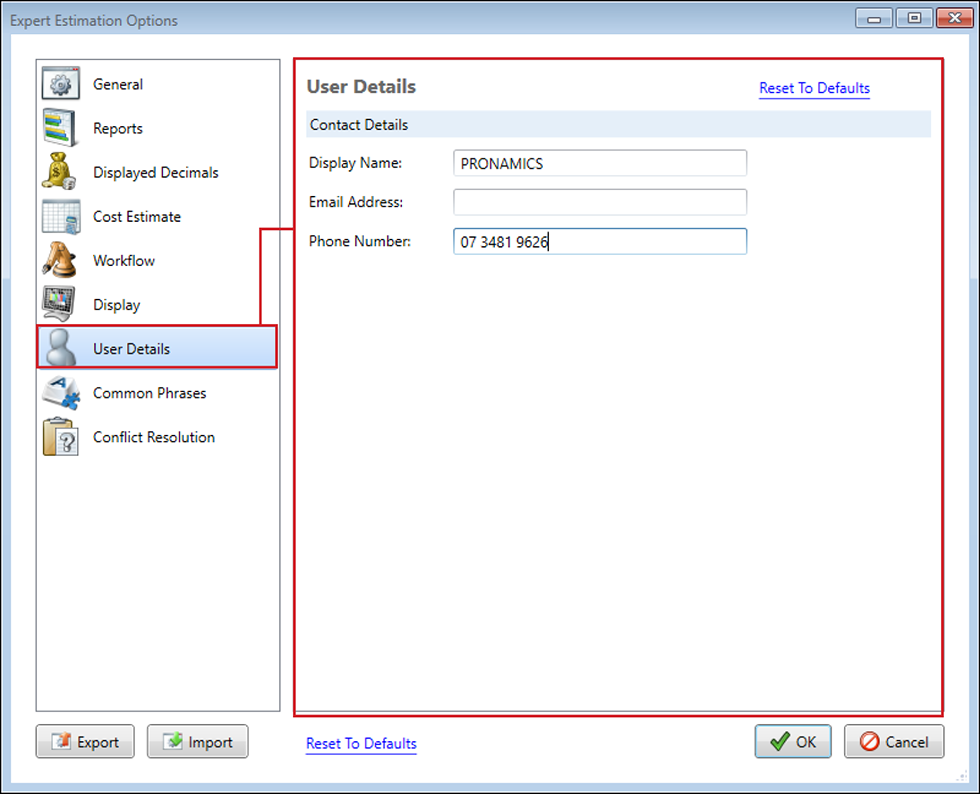The image size is (980, 794).
Task: Click the bottom Reset To Defaults link
Action: click(361, 744)
